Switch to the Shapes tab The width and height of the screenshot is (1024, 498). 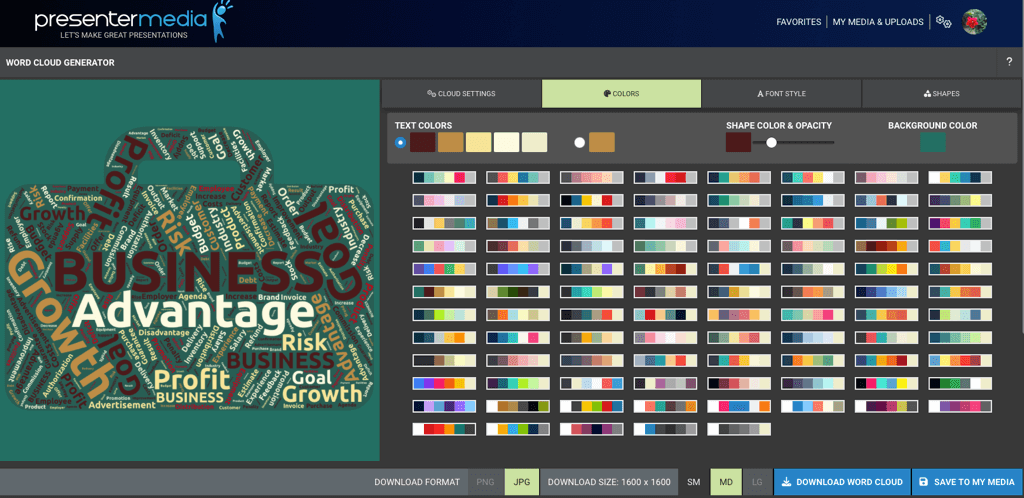click(941, 94)
